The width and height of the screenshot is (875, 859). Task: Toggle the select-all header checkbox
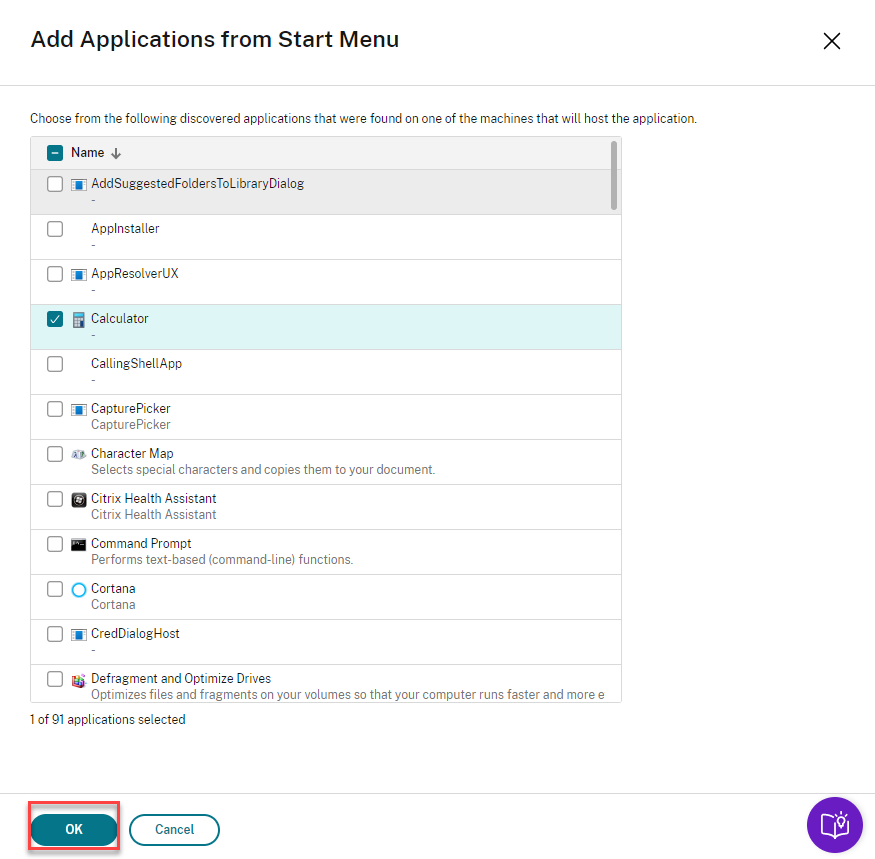[x=55, y=153]
